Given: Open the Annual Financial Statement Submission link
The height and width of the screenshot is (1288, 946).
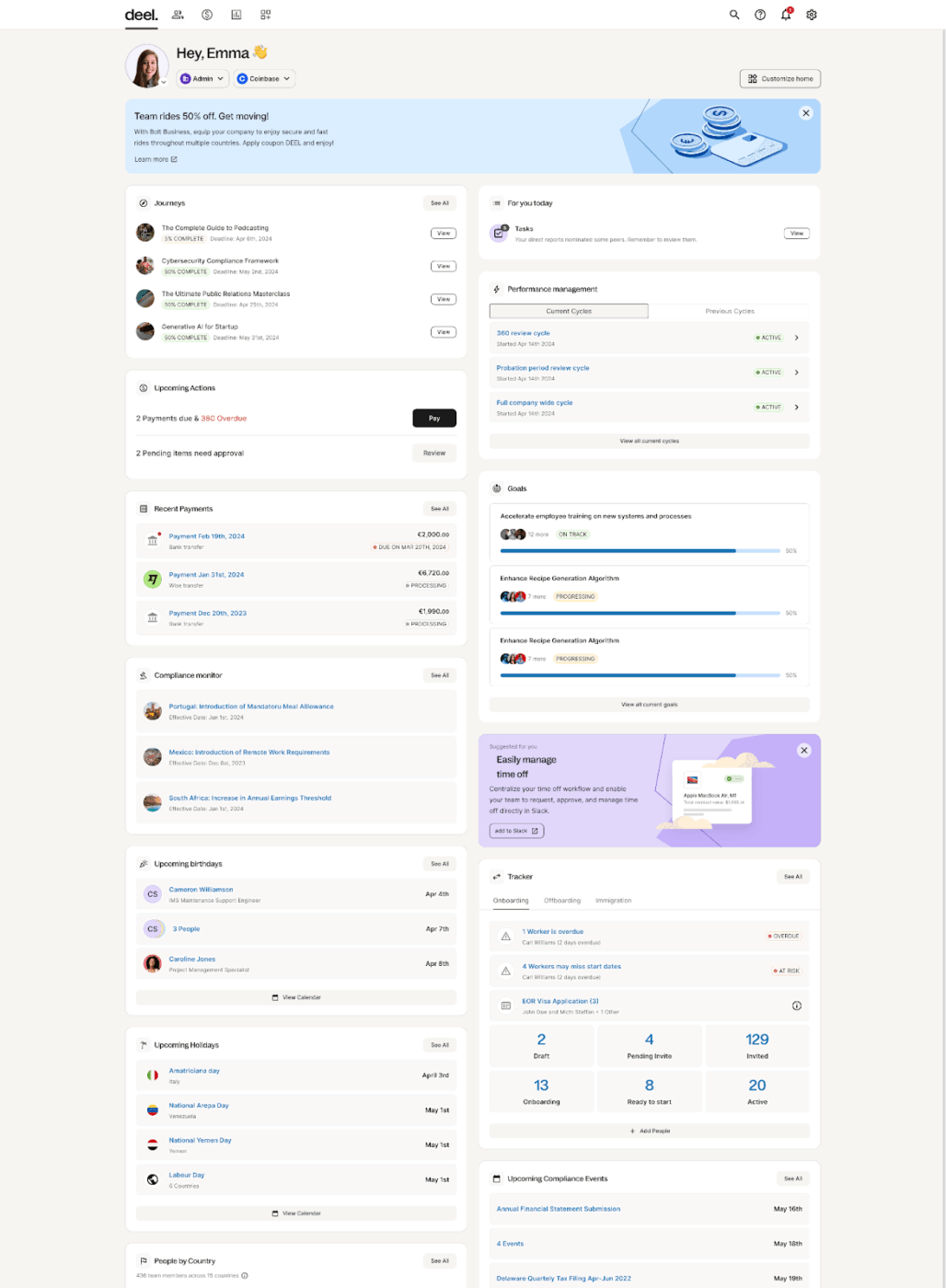Looking at the screenshot, I should click(558, 1208).
